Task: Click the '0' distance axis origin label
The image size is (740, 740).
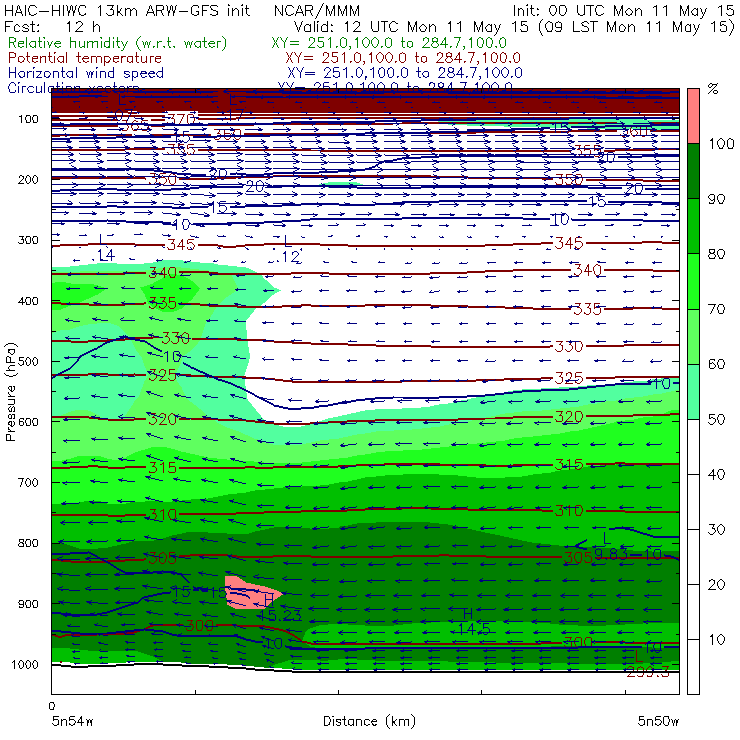Action: 52,706
